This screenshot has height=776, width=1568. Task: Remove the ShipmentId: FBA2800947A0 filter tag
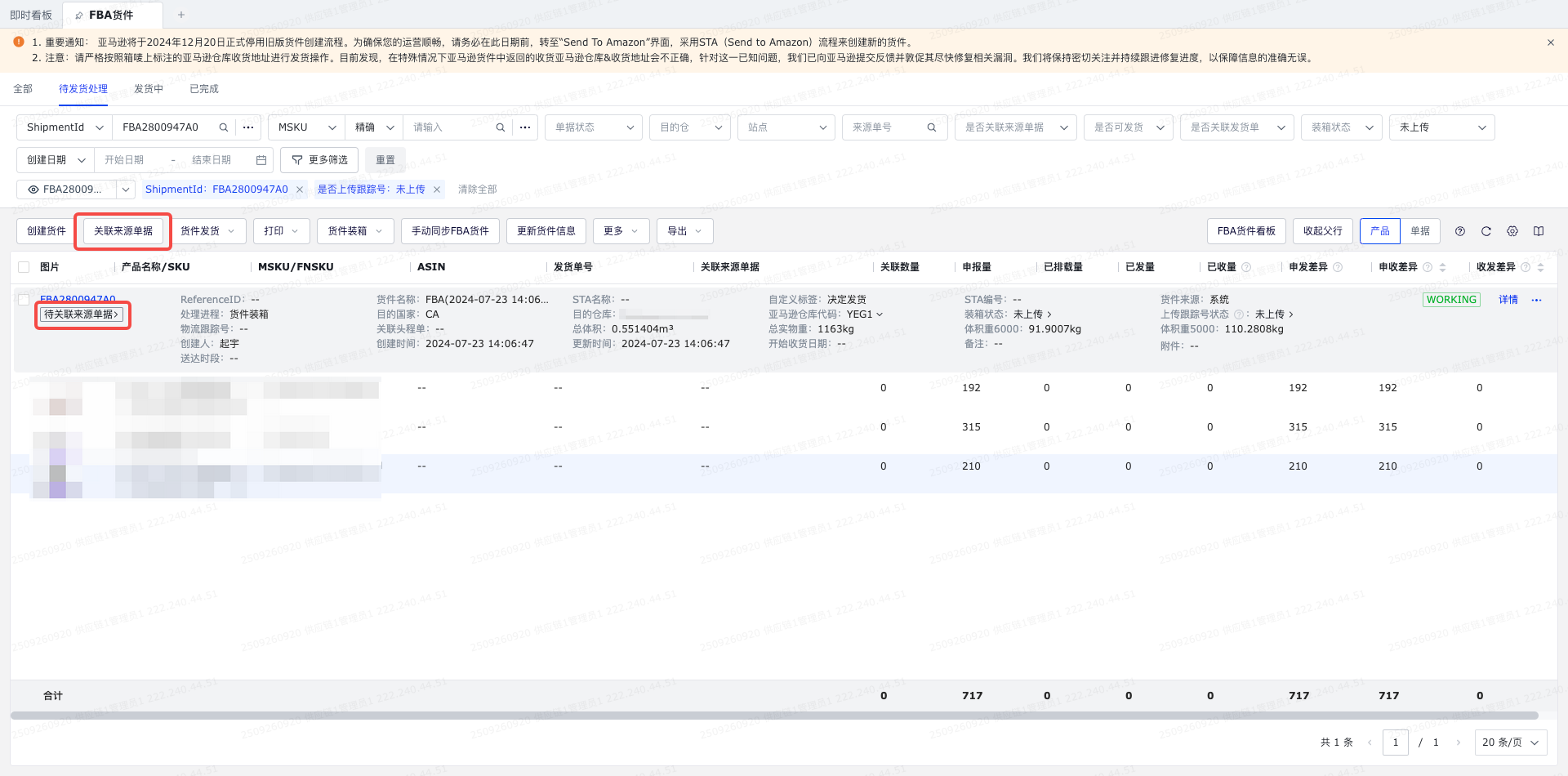tap(300, 190)
